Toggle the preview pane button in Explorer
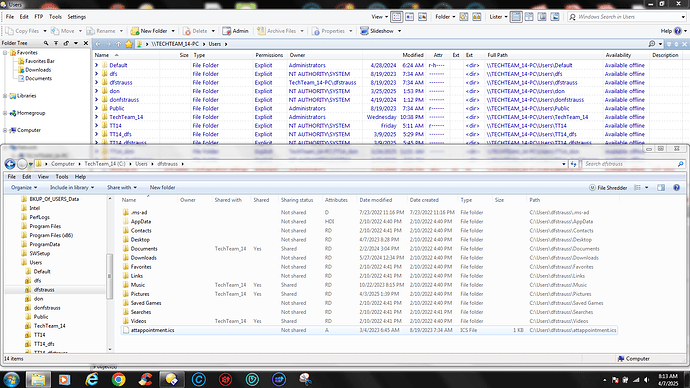This screenshot has width=690, height=388. click(661, 188)
